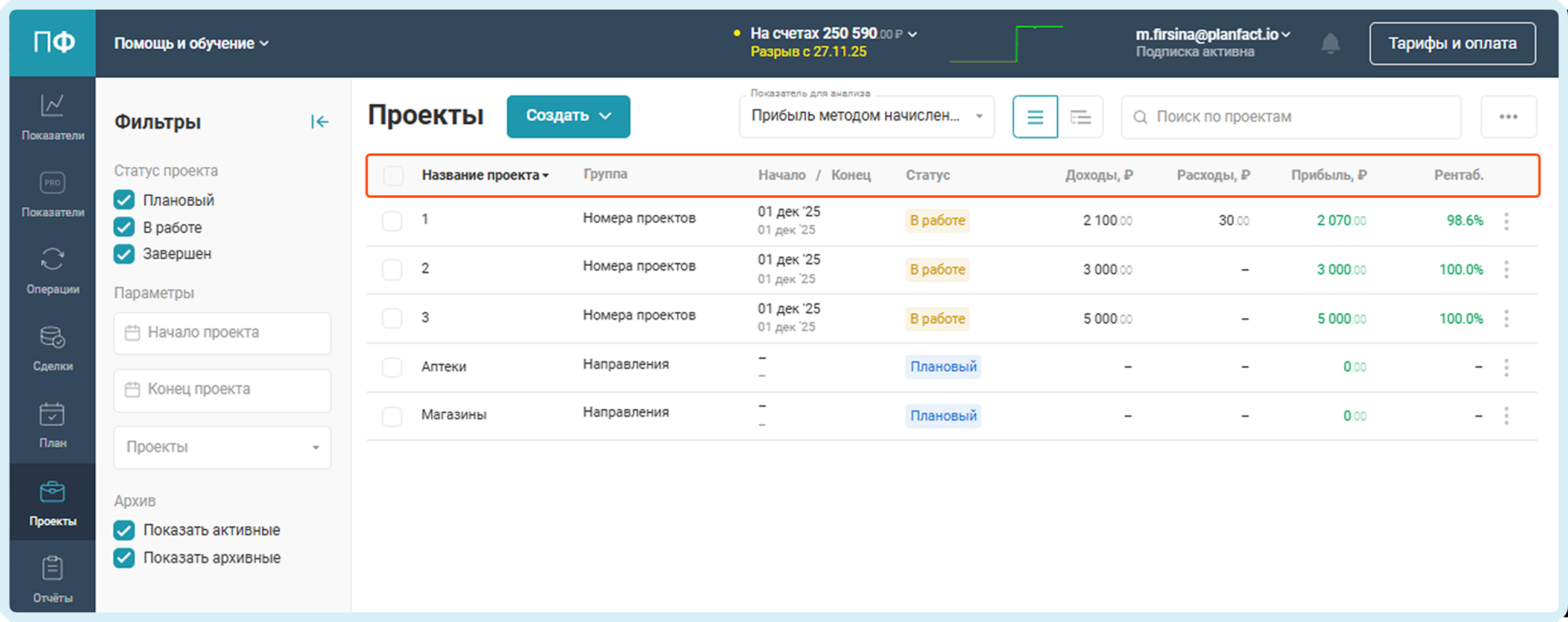The height and width of the screenshot is (622, 1568).
Task: Select the checkbox for project Магазины
Action: tap(392, 416)
